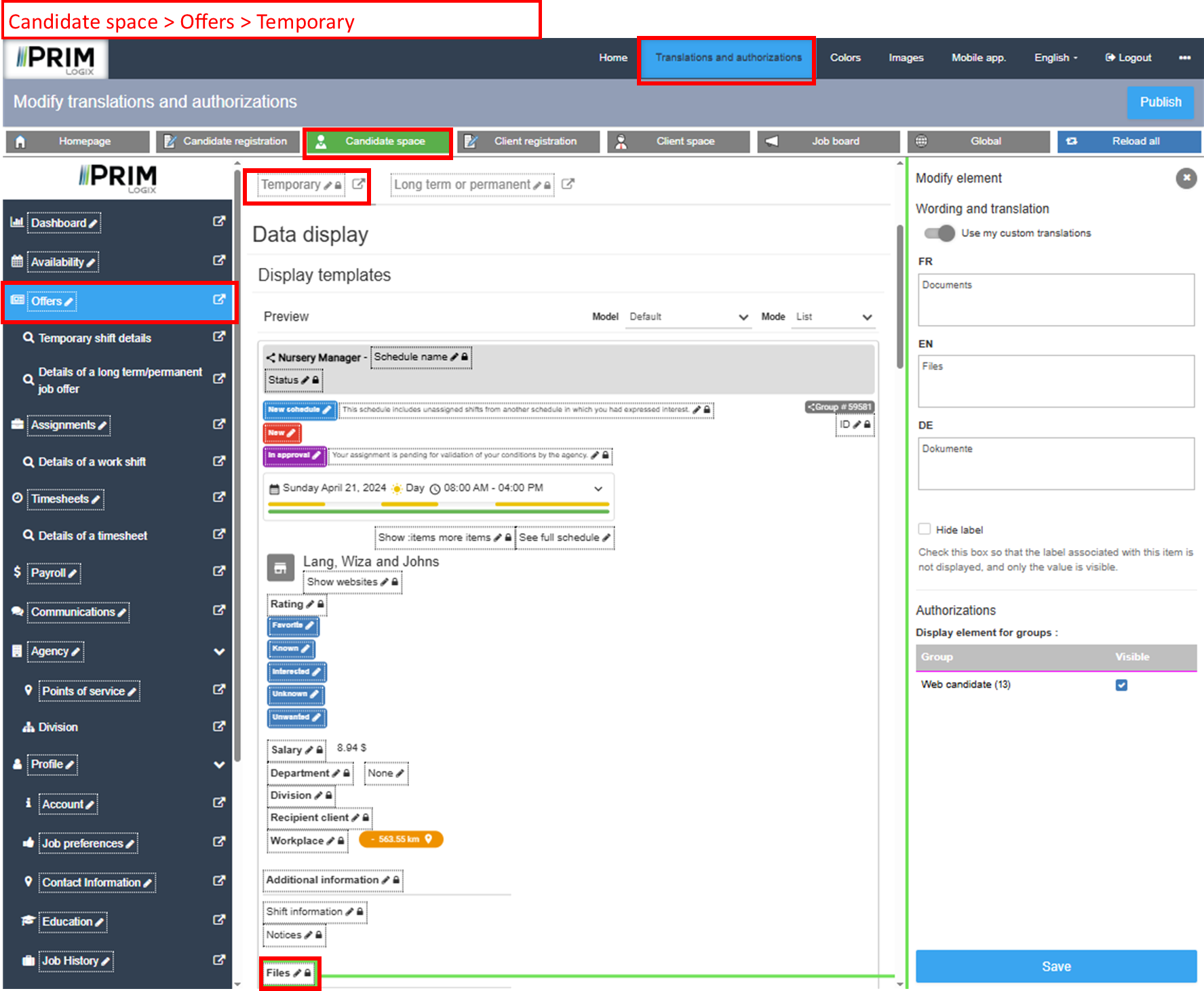Click pencil edit icon next to Salary
Screen dimensions: 1204x991
click(x=309, y=750)
